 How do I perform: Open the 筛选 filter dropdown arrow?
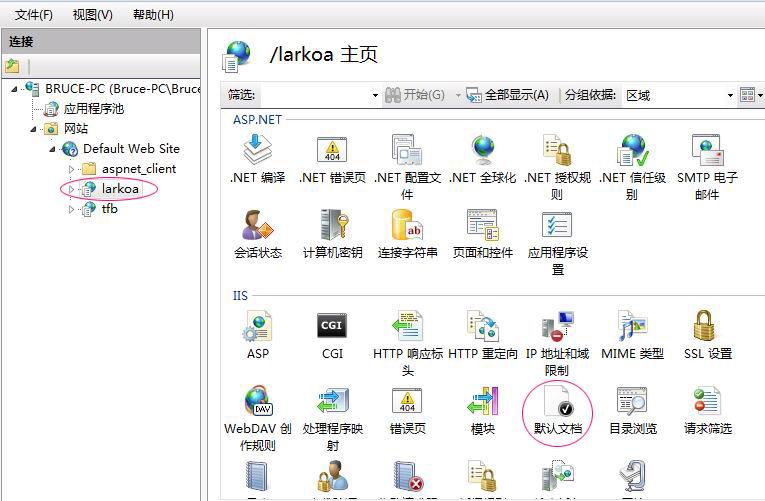tap(375, 95)
